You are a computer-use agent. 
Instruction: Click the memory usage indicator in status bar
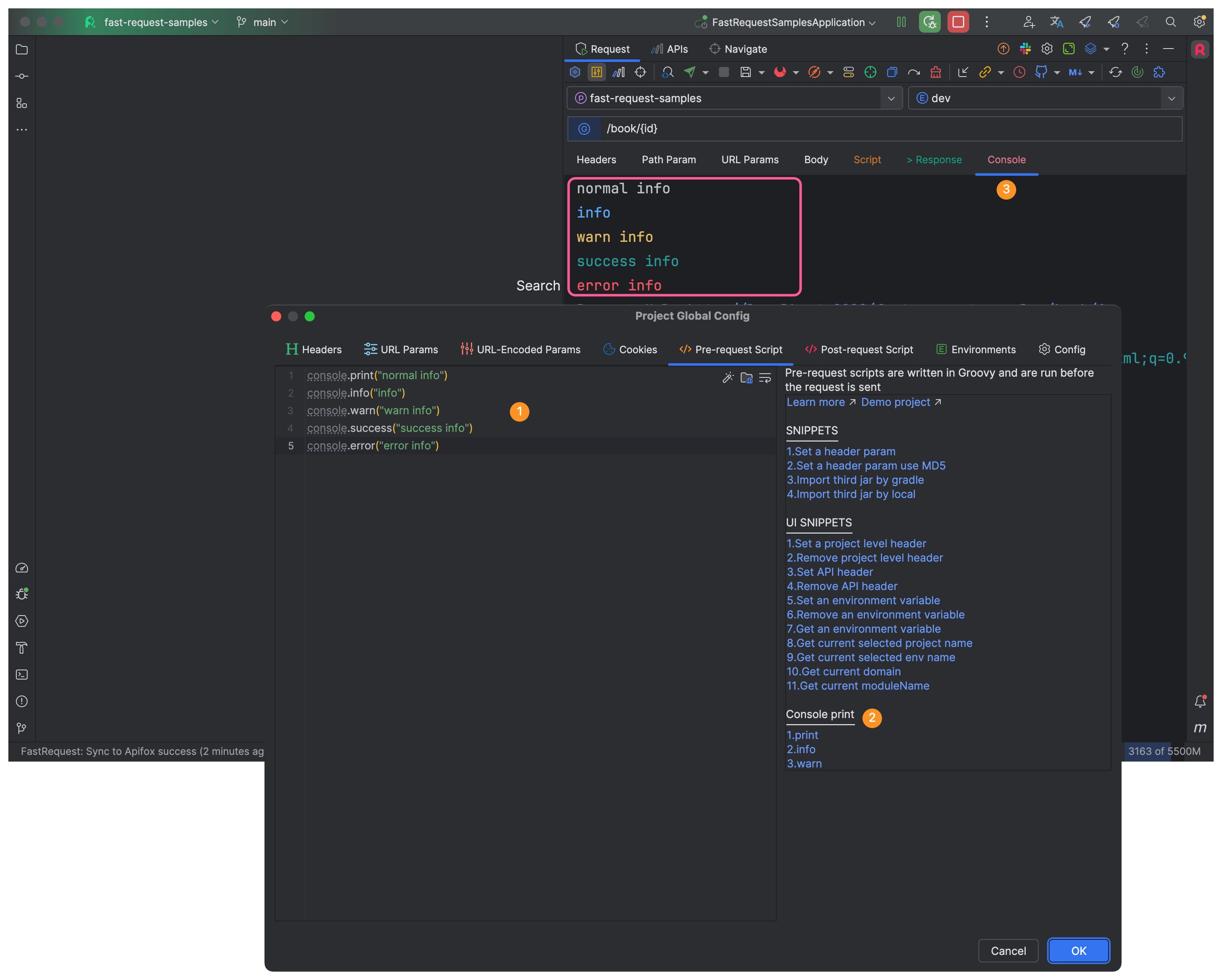(x=1164, y=751)
